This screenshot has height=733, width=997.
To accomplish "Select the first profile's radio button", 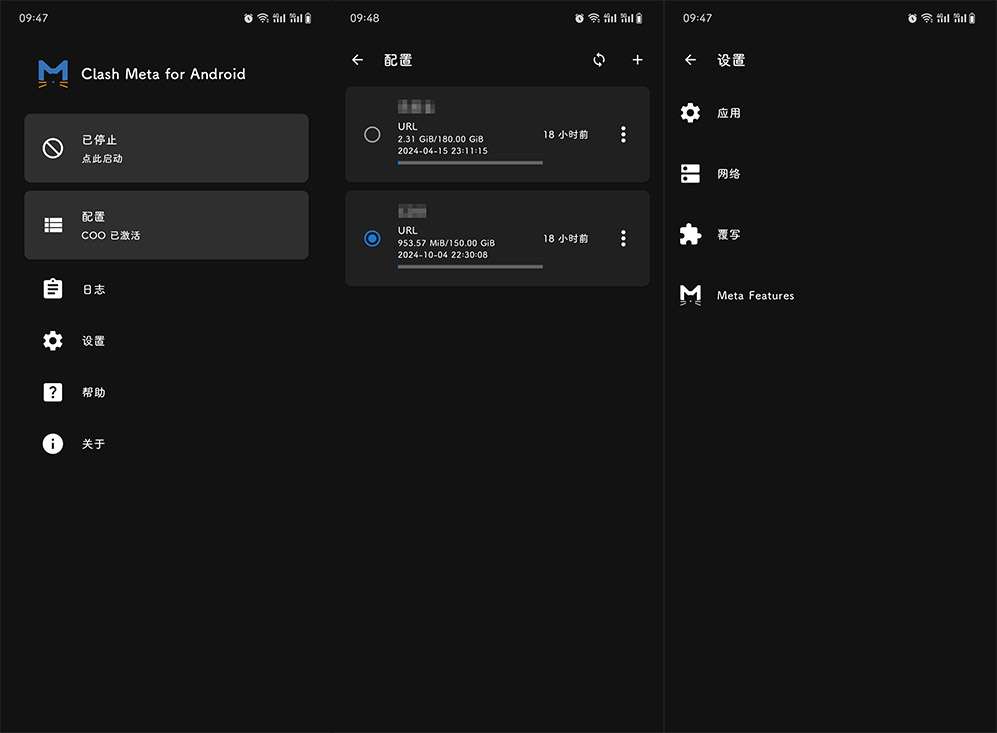I will coord(372,134).
